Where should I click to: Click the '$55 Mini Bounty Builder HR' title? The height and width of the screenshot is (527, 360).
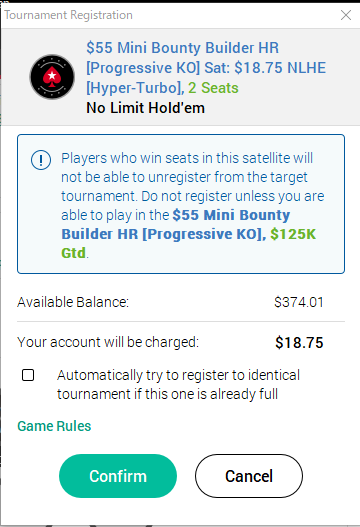pyautogui.click(x=183, y=48)
